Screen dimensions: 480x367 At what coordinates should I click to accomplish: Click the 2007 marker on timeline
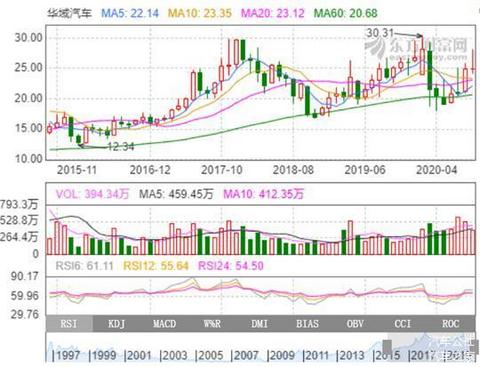(x=245, y=355)
